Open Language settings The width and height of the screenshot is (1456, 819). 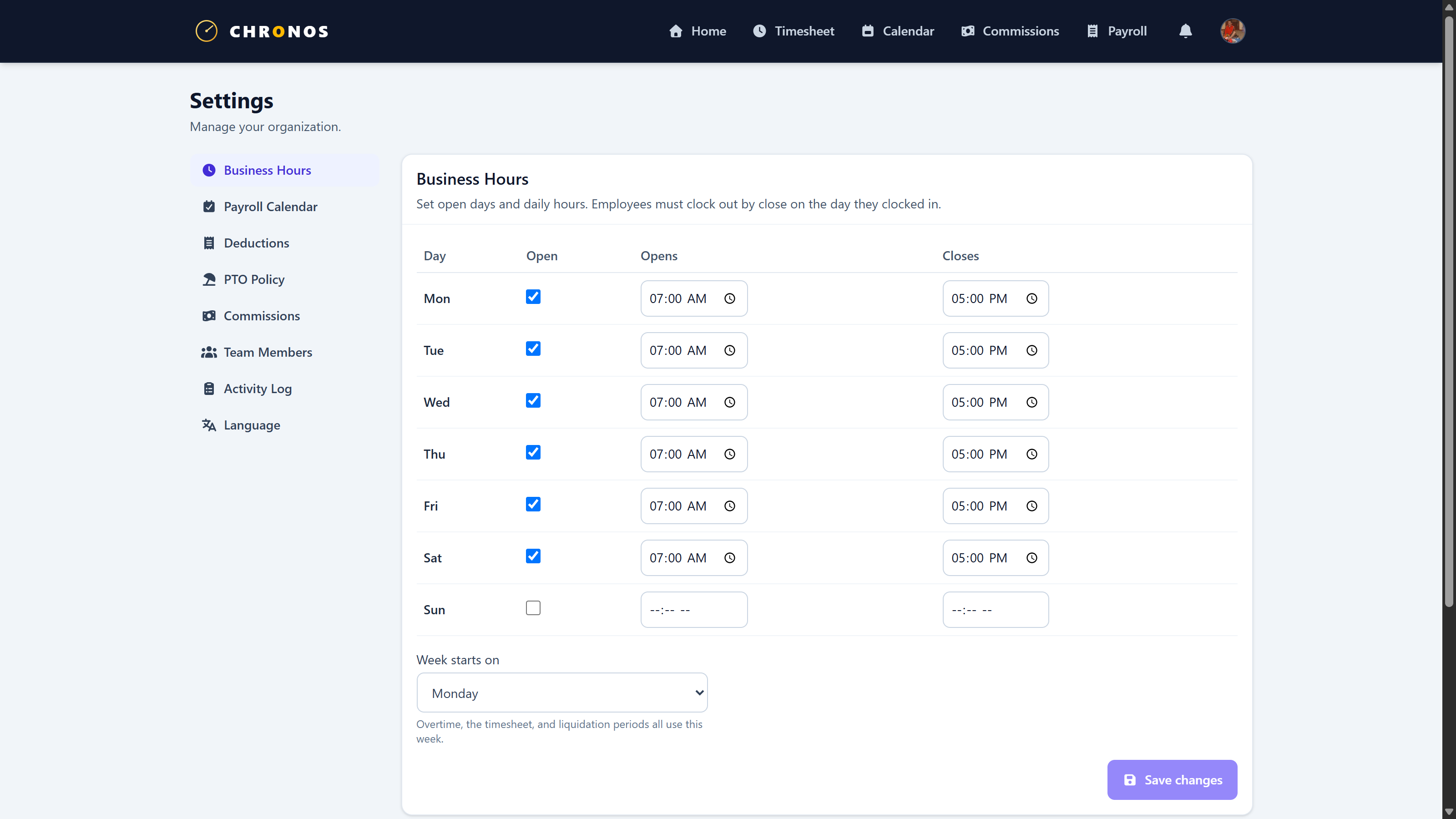[284, 425]
